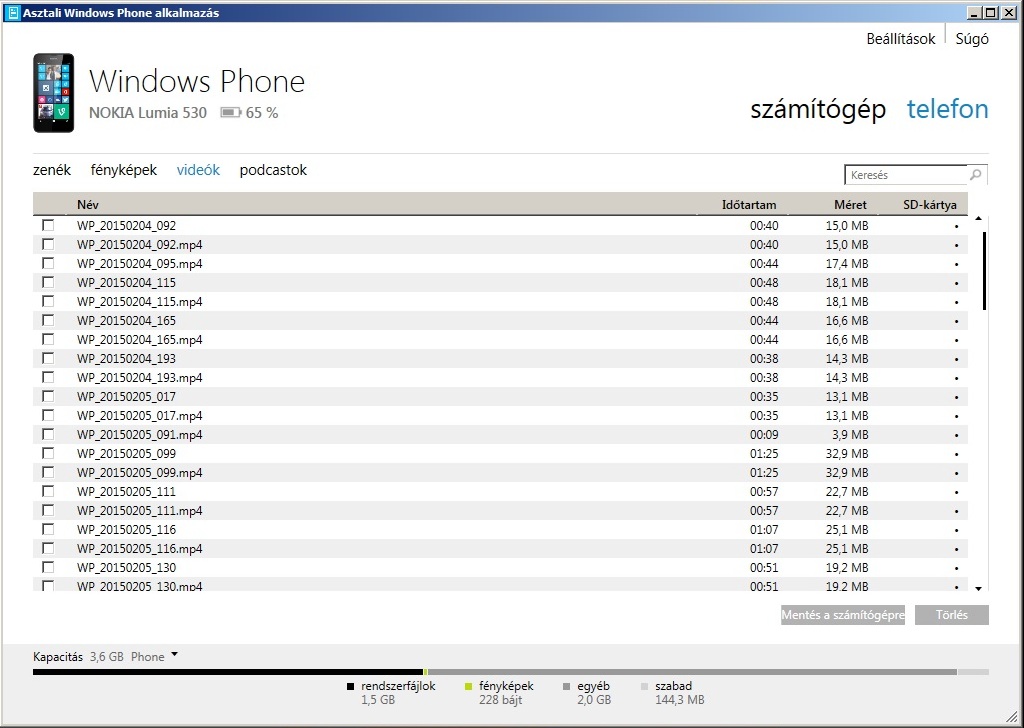This screenshot has width=1024, height=728.
Task: Click the gray egyéb legend swatch
Action: pos(566,686)
